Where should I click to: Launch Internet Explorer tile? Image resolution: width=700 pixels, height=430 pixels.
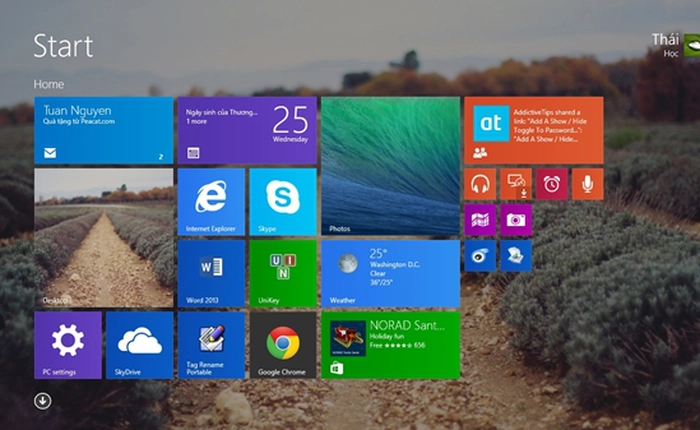tap(211, 202)
